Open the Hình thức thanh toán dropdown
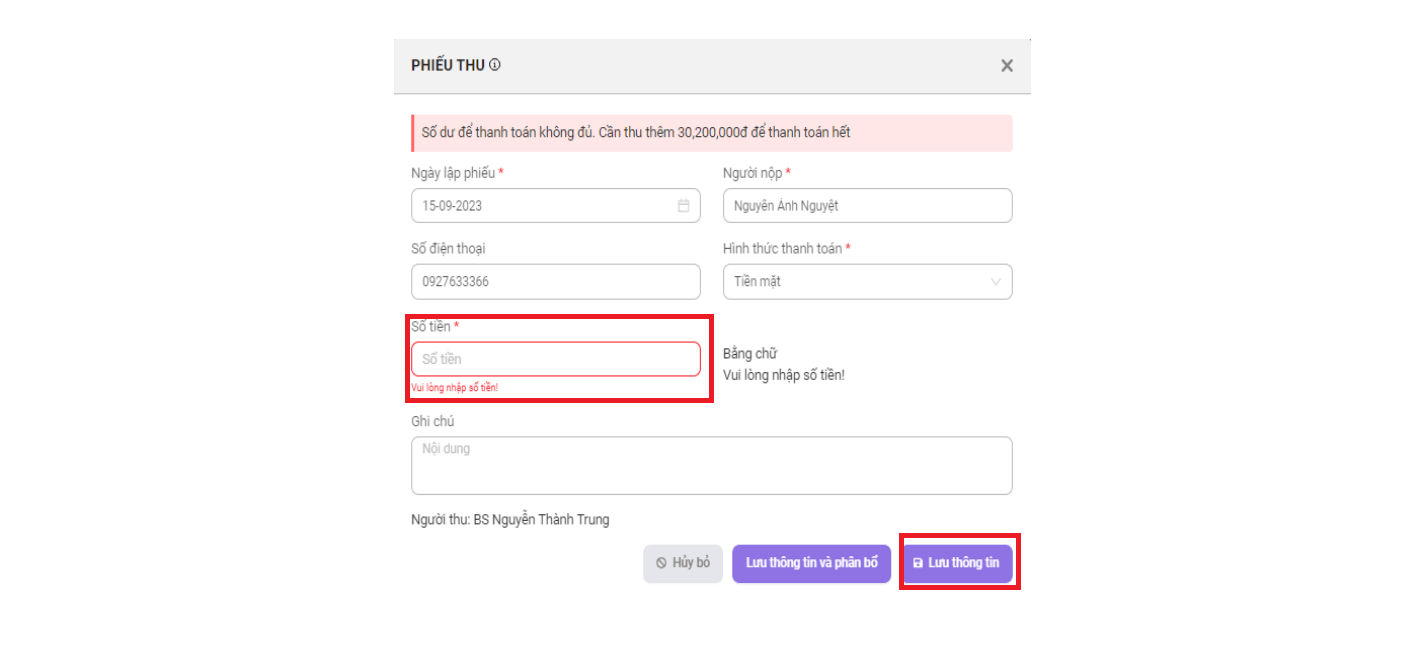1416x672 pixels. (x=867, y=282)
